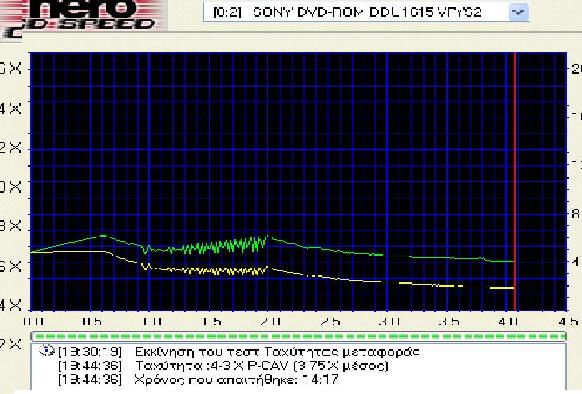Click the 0.5 label on the horizontal axis
The width and height of the screenshot is (582, 394).
point(92,321)
